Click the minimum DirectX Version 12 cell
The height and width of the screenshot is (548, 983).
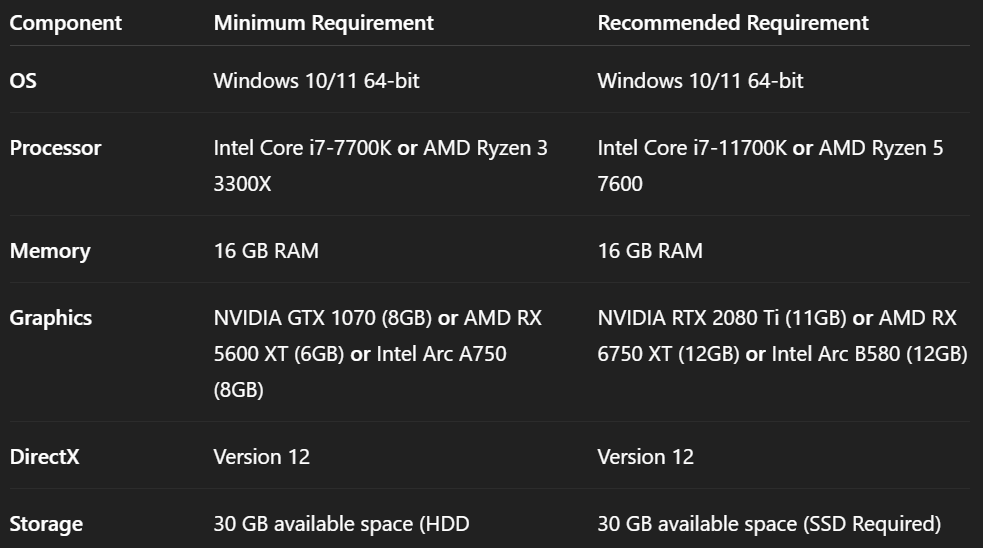pos(261,457)
